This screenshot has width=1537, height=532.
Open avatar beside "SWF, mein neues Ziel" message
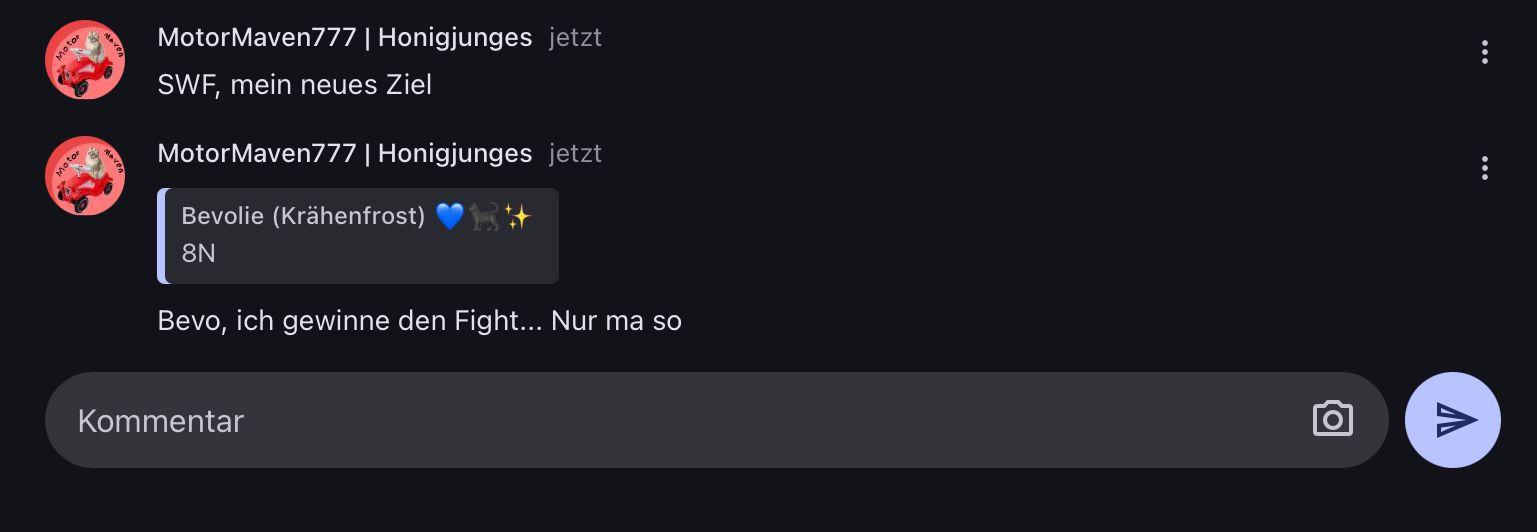tap(85, 60)
